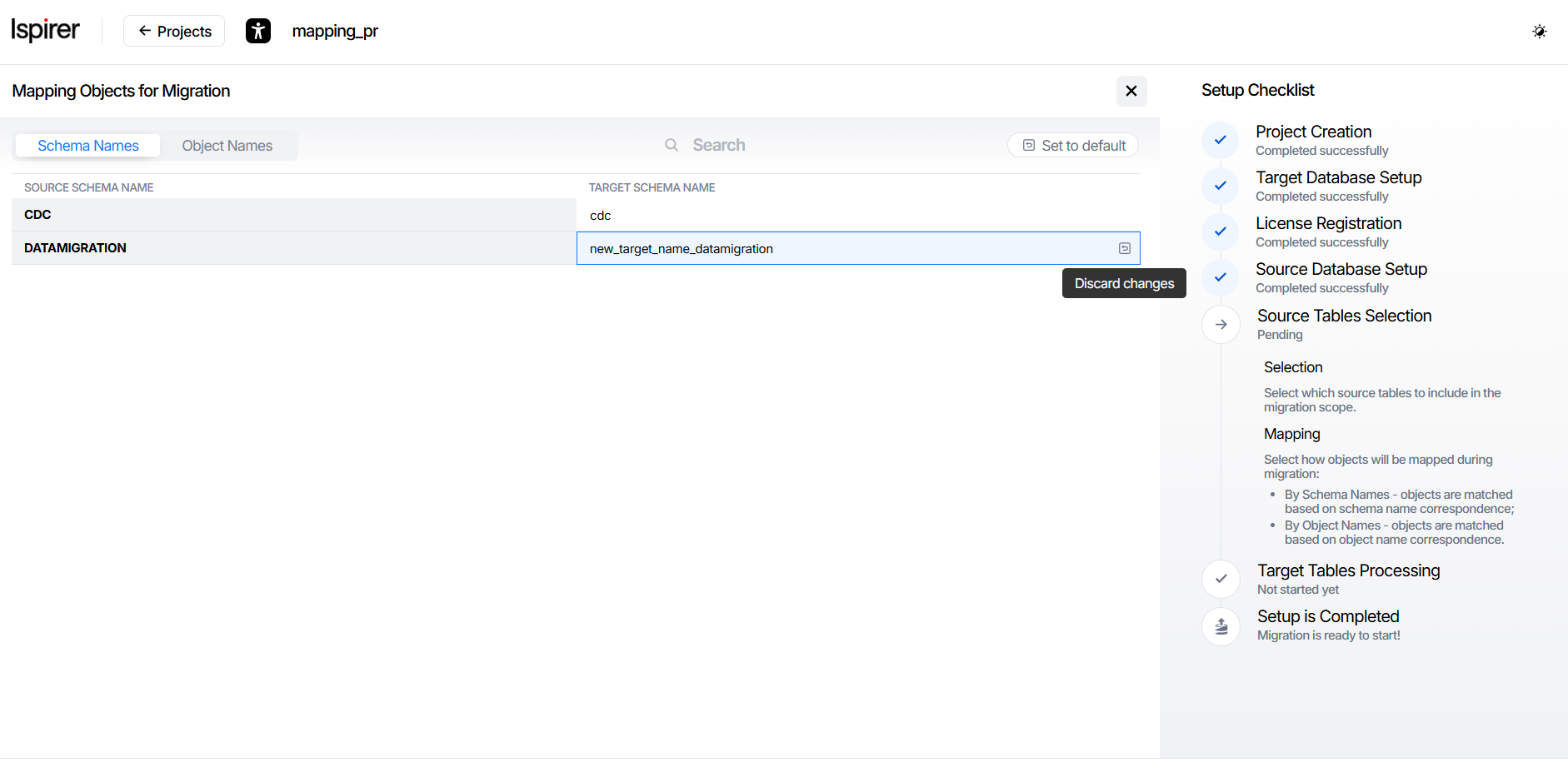Edit the cdc target schema name field
1568x767 pixels.
[850, 216]
